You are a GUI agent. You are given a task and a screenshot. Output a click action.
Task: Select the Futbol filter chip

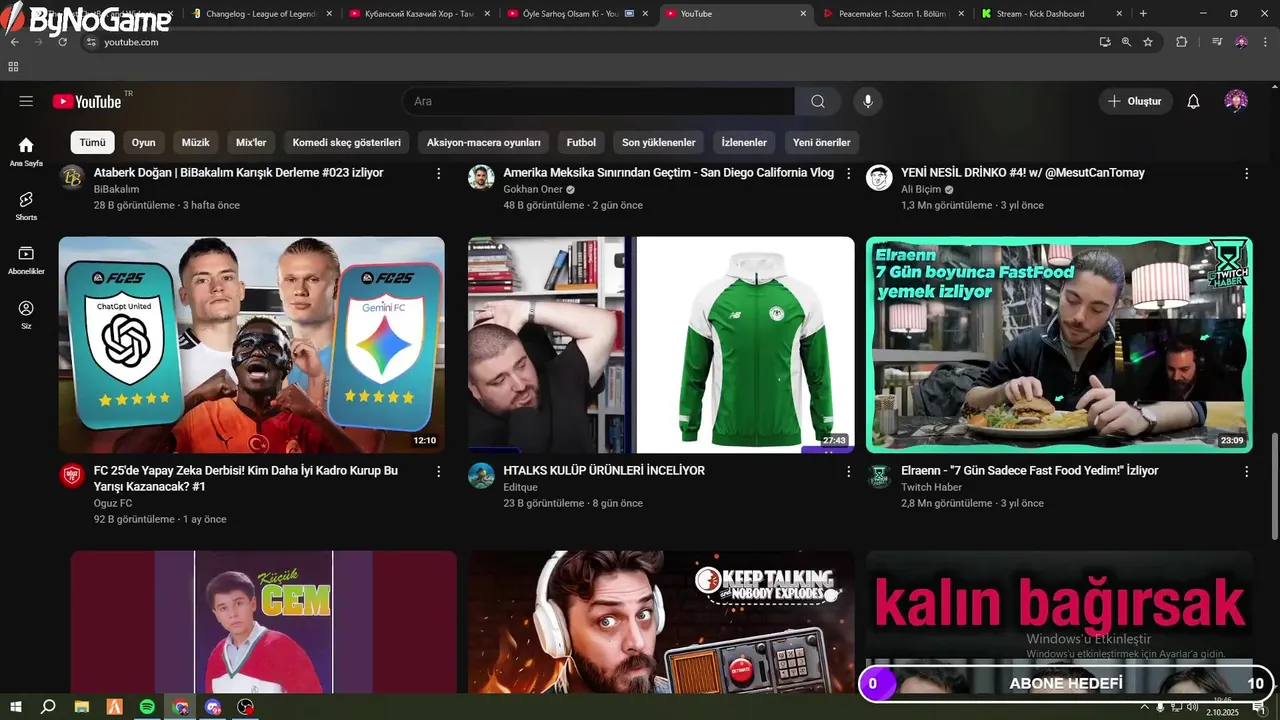[581, 142]
